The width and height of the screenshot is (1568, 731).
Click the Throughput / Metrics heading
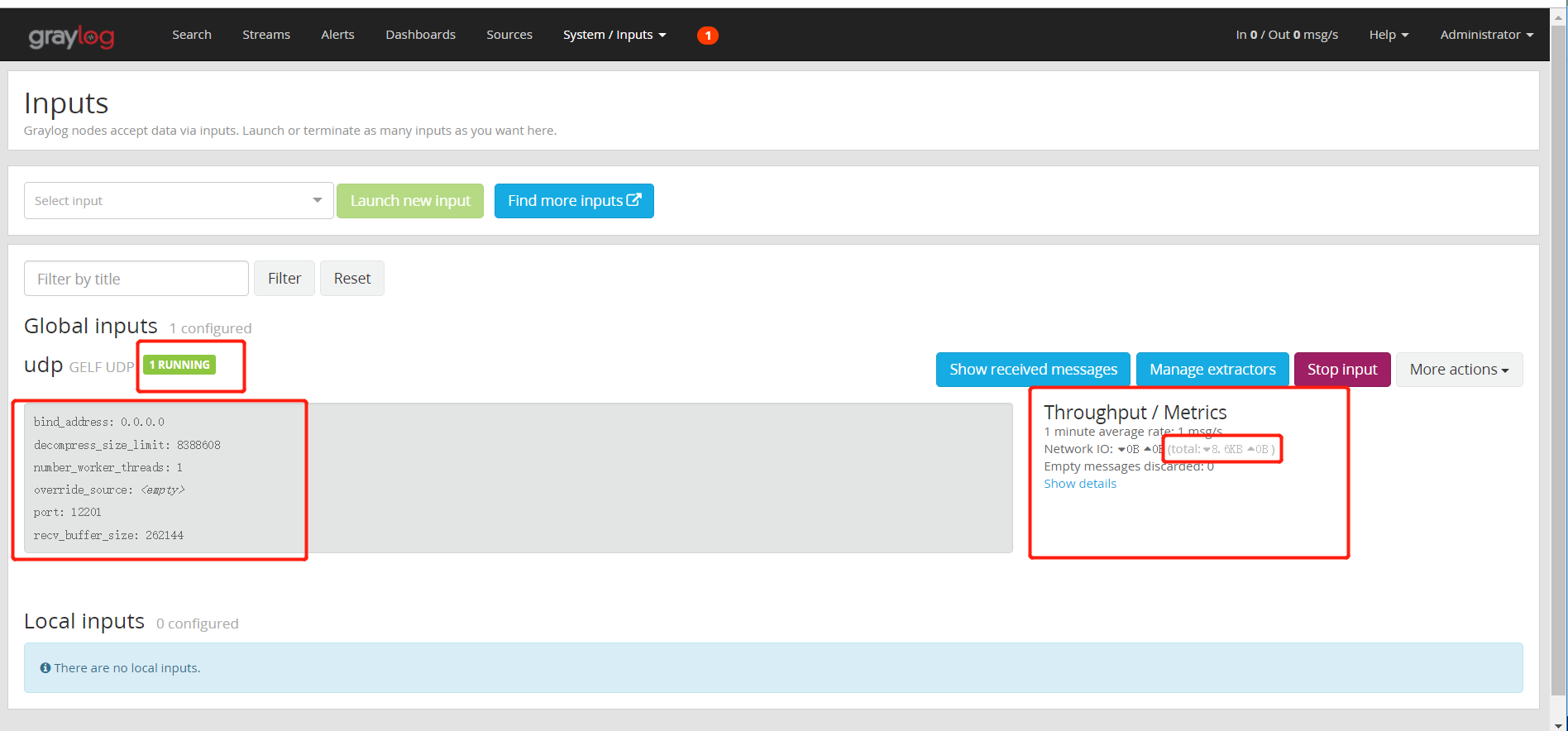click(1135, 412)
